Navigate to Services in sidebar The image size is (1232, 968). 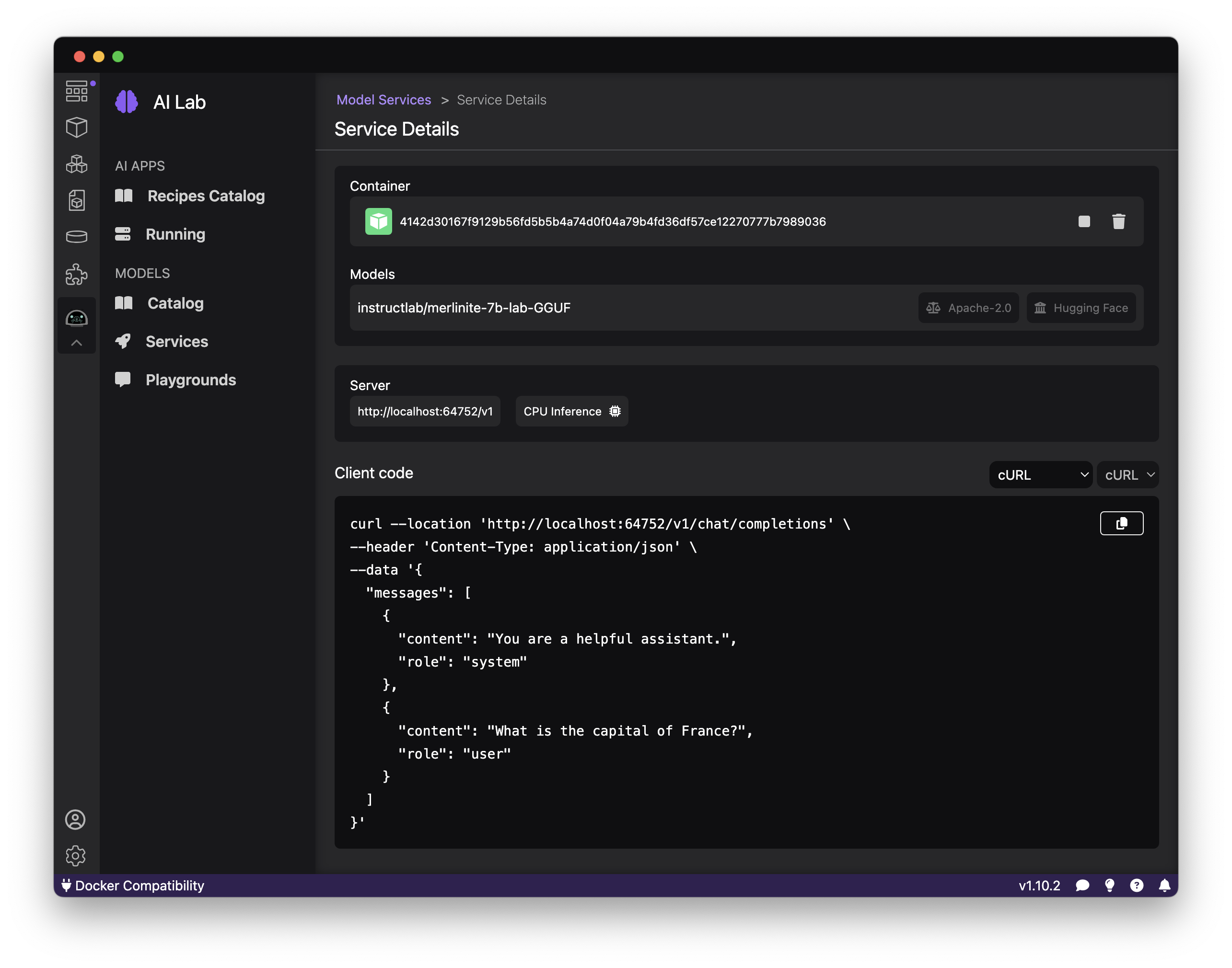[x=176, y=342]
